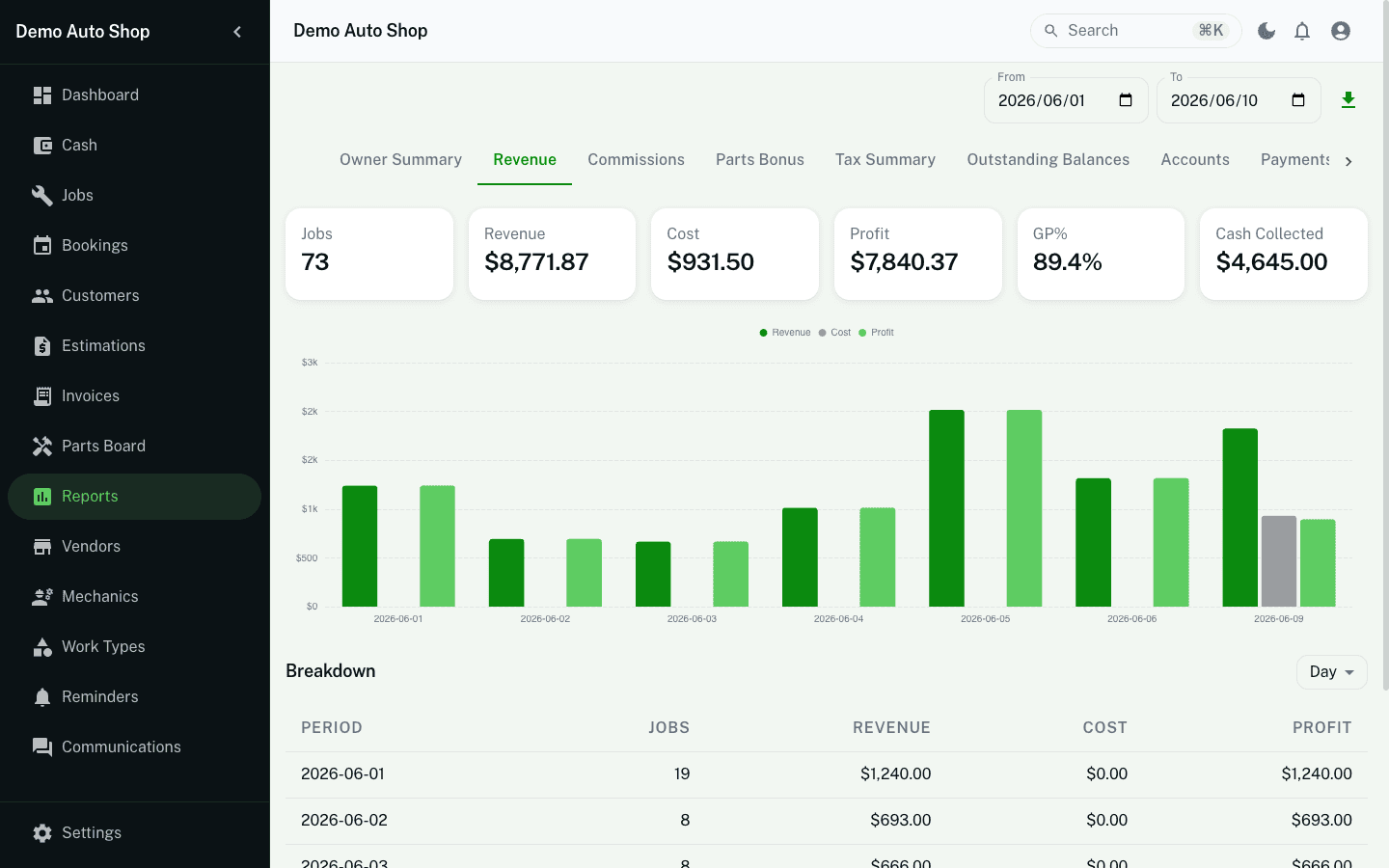Viewport: 1389px width, 868px height.
Task: Click the PROFIT column header
Action: point(1322,728)
